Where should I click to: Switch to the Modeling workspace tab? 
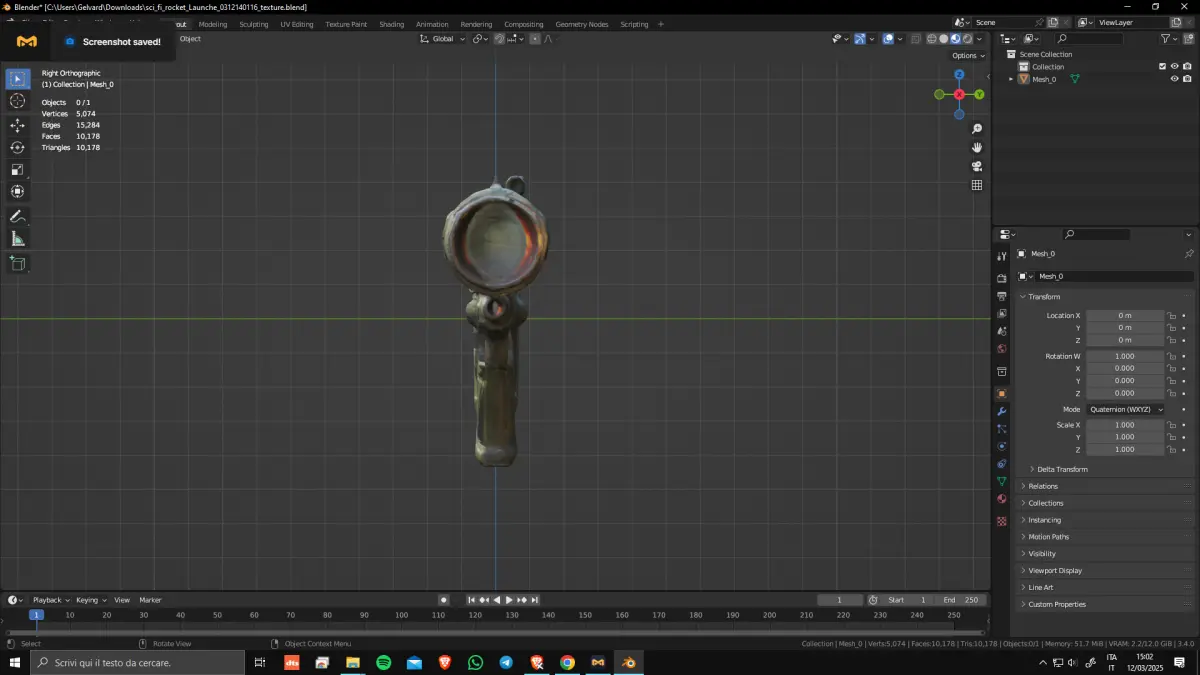[212, 24]
